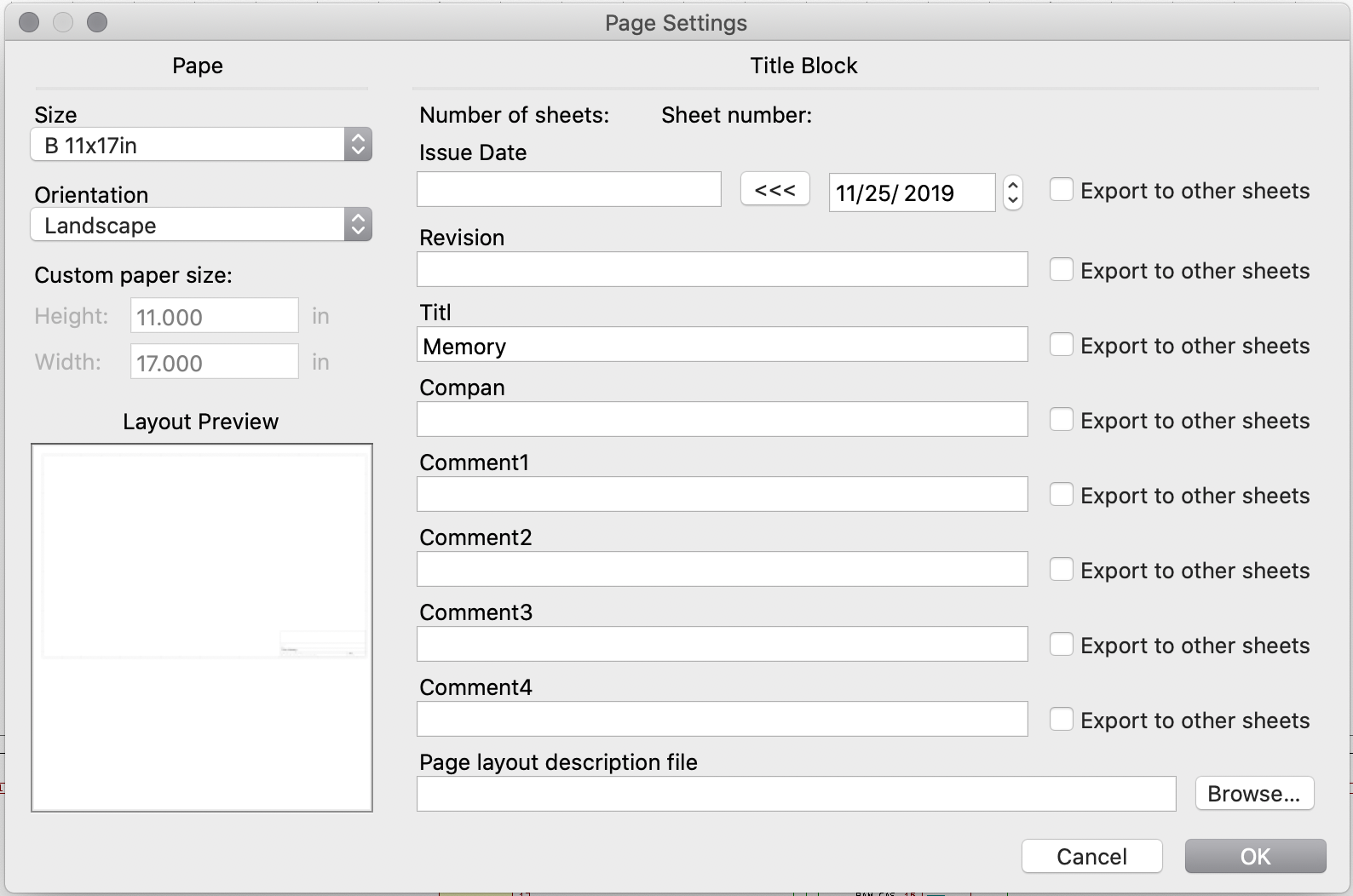Click the Page layout description file field
Image resolution: width=1353 pixels, height=896 pixels.
[x=796, y=794]
